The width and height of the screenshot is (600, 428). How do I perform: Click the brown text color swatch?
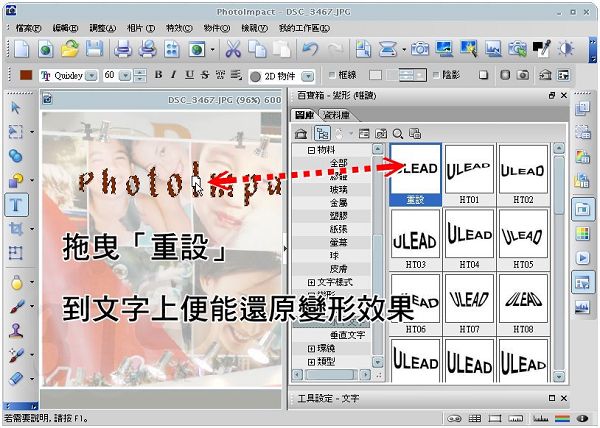(26, 75)
